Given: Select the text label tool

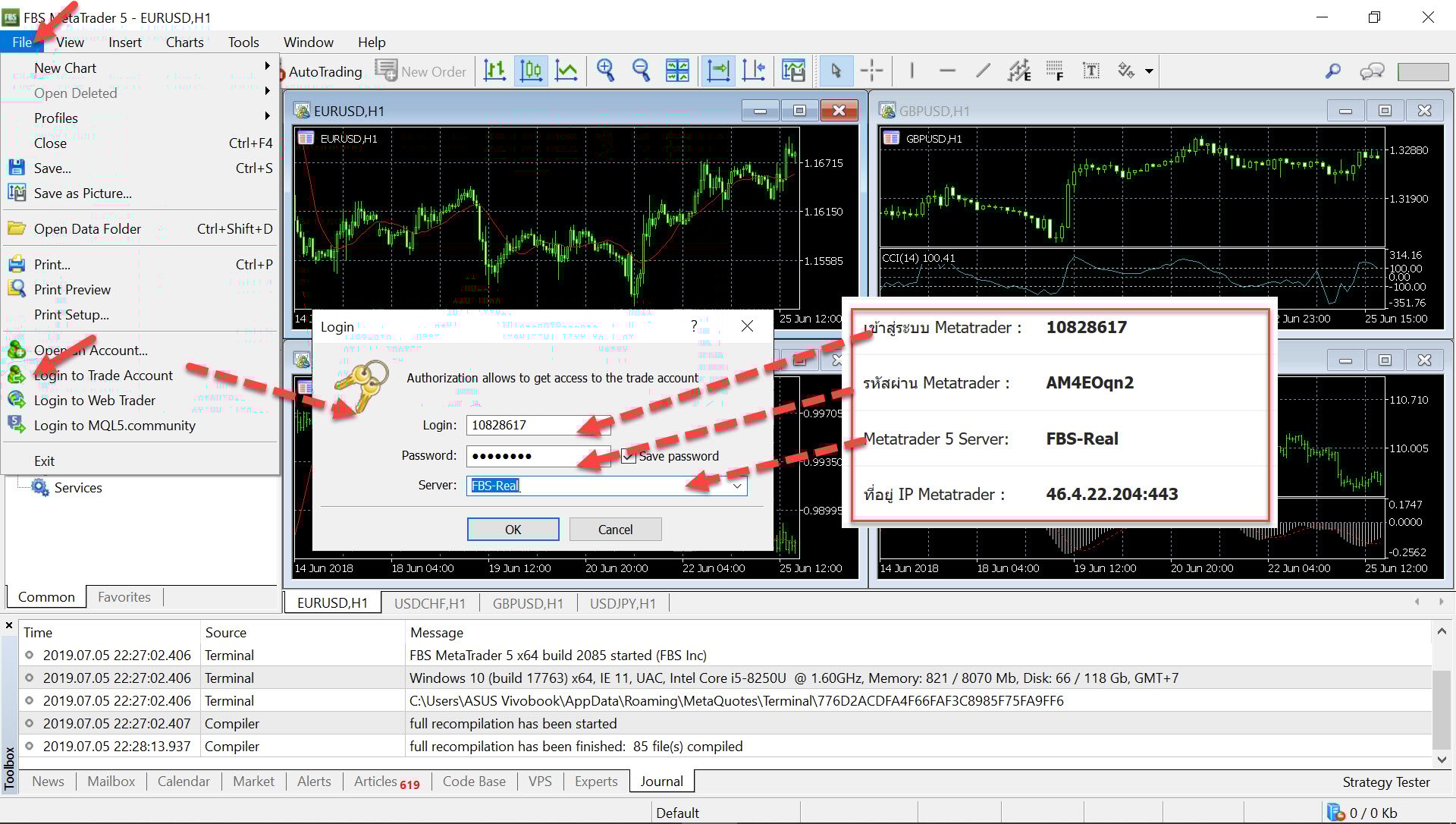Looking at the screenshot, I should click(x=1090, y=71).
